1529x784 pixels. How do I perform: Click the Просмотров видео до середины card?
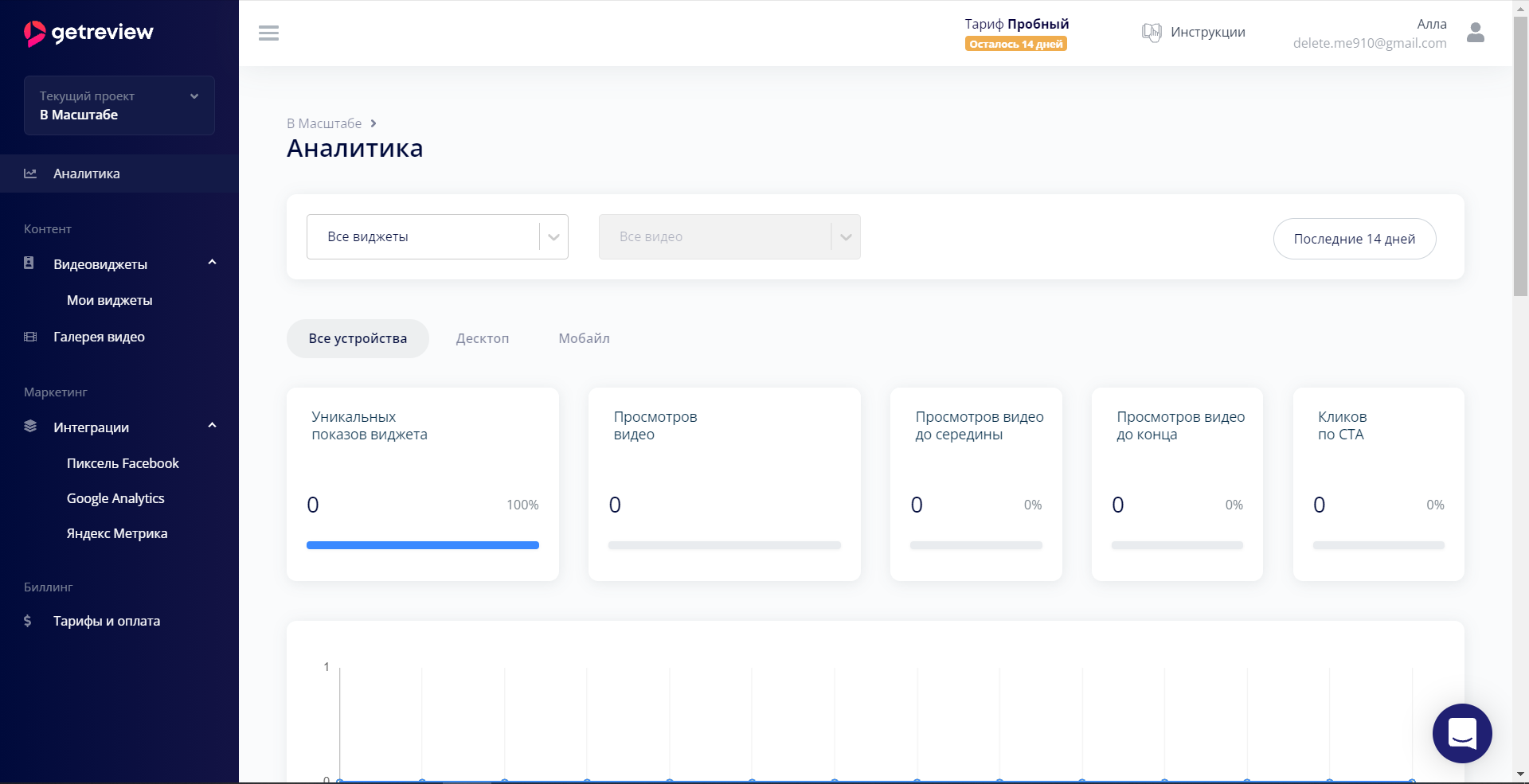coord(976,484)
